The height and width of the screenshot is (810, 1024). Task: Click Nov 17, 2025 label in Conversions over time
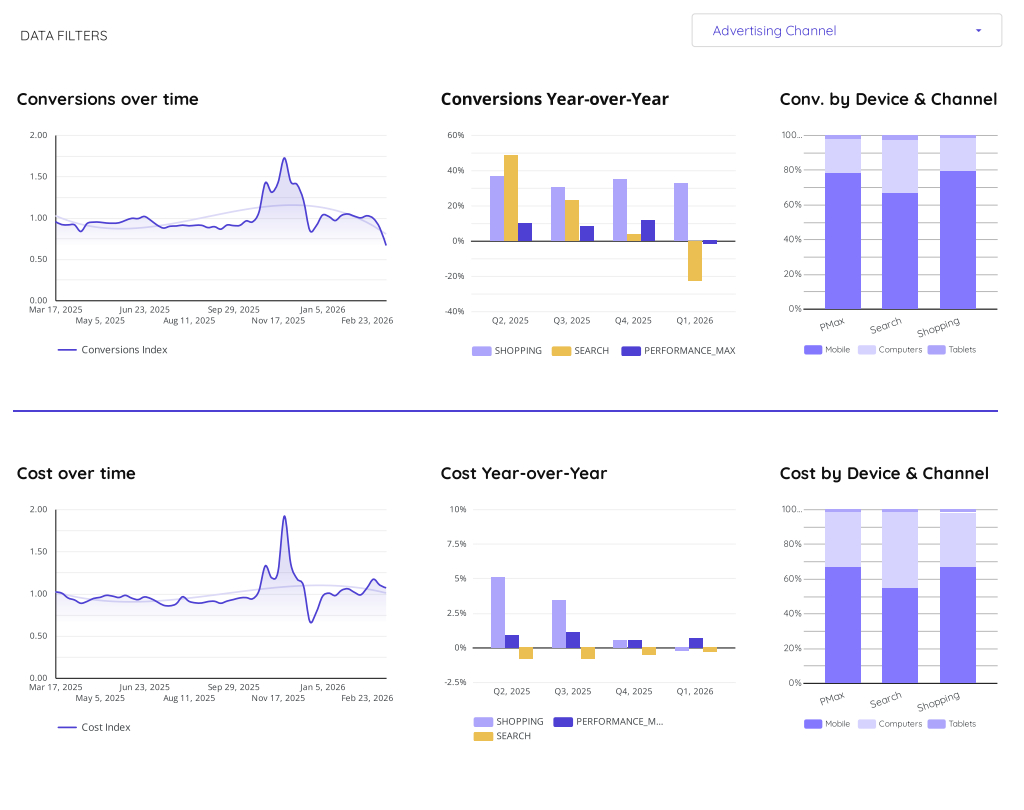coord(278,321)
